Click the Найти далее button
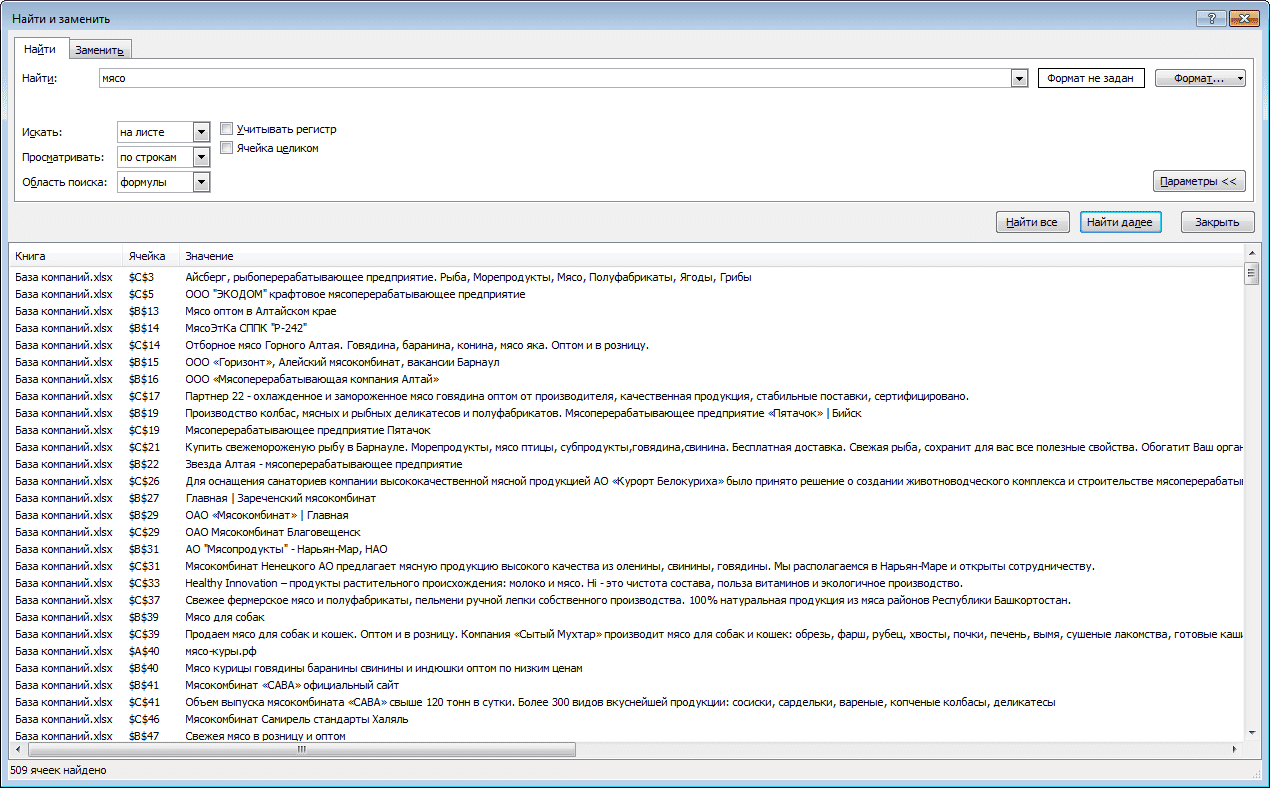 click(1120, 222)
